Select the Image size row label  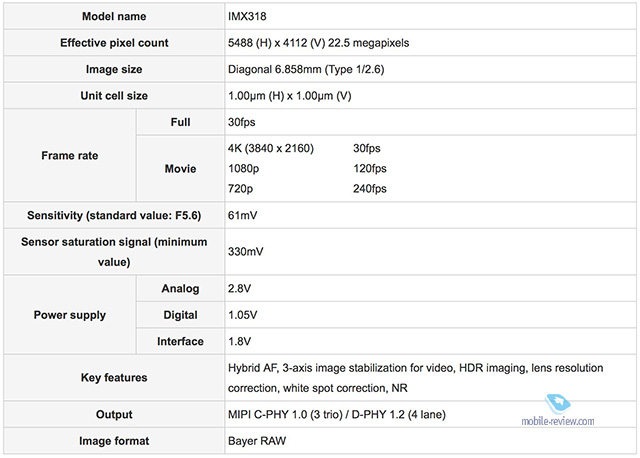pyautogui.click(x=113, y=69)
